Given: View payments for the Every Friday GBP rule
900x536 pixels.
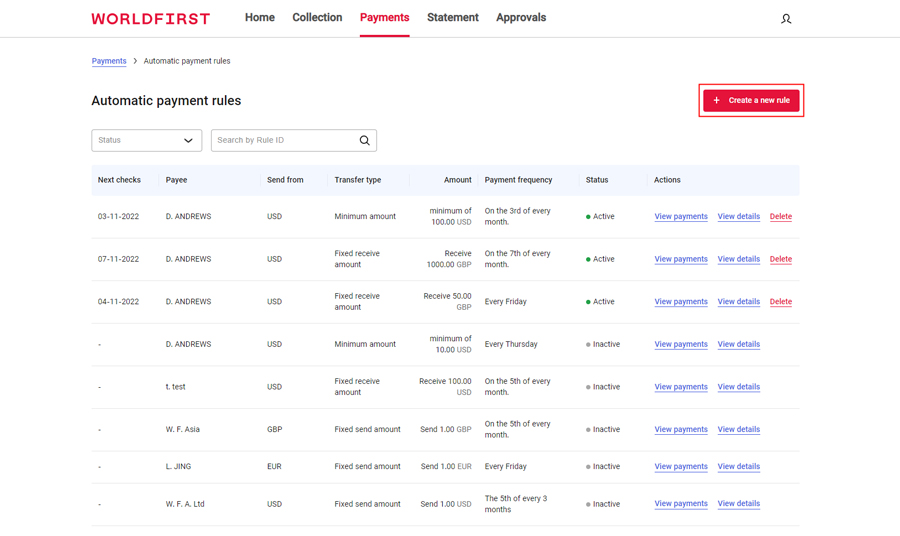Looking at the screenshot, I should click(x=680, y=302).
